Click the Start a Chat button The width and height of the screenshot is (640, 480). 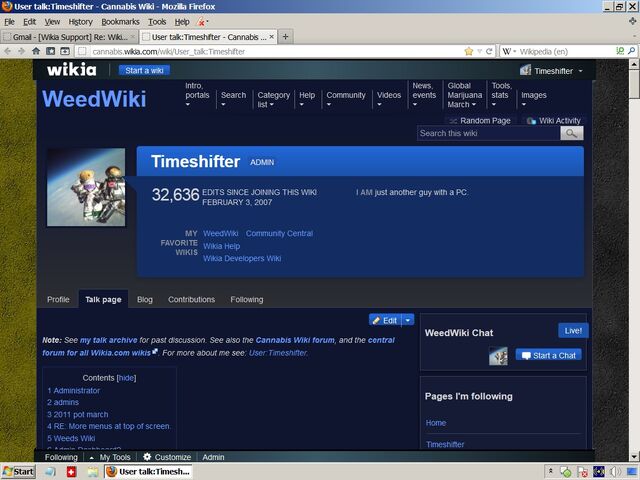click(x=549, y=355)
